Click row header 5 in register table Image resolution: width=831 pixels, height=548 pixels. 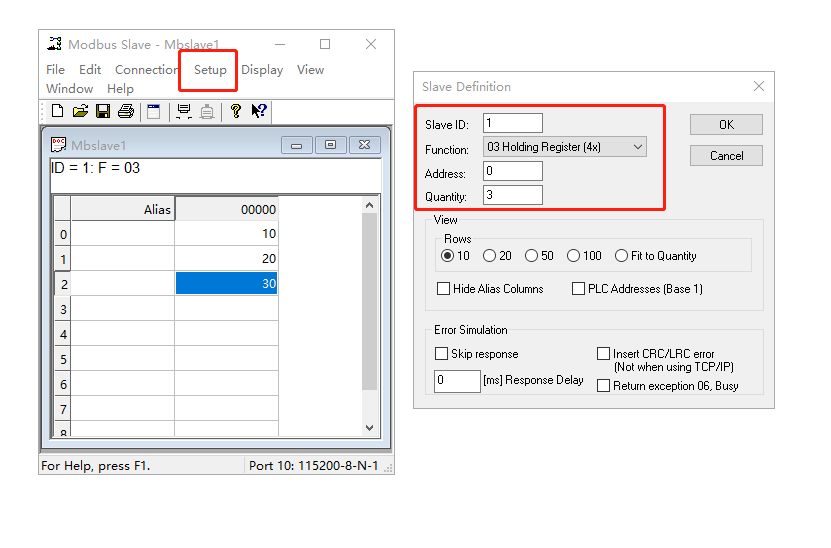coord(63,359)
